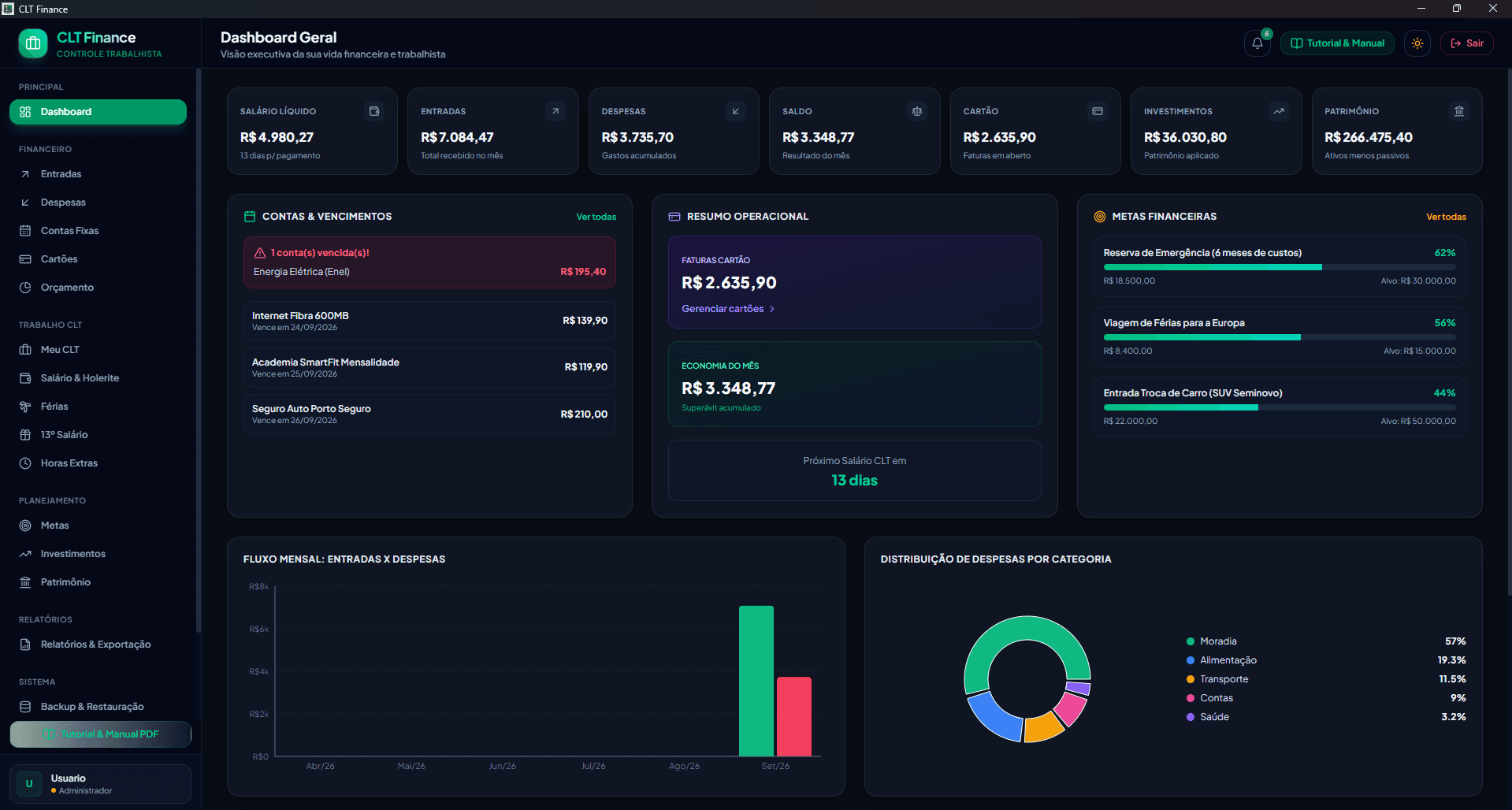Click the calendar icon beside Contas & Vencimentos

coord(250,216)
